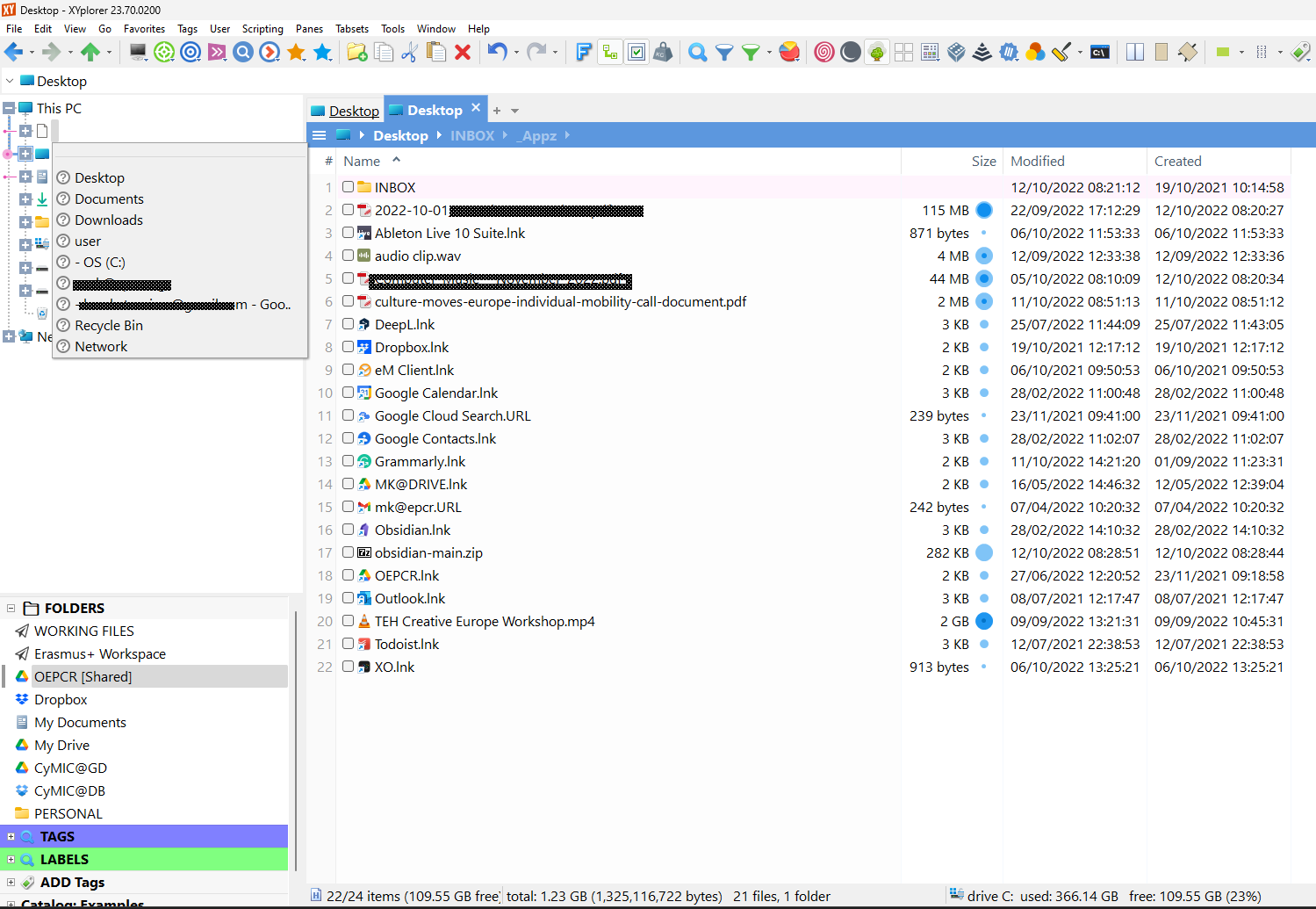Select the INBOX folder checkbox
This screenshot has width=1316, height=909.
point(349,187)
